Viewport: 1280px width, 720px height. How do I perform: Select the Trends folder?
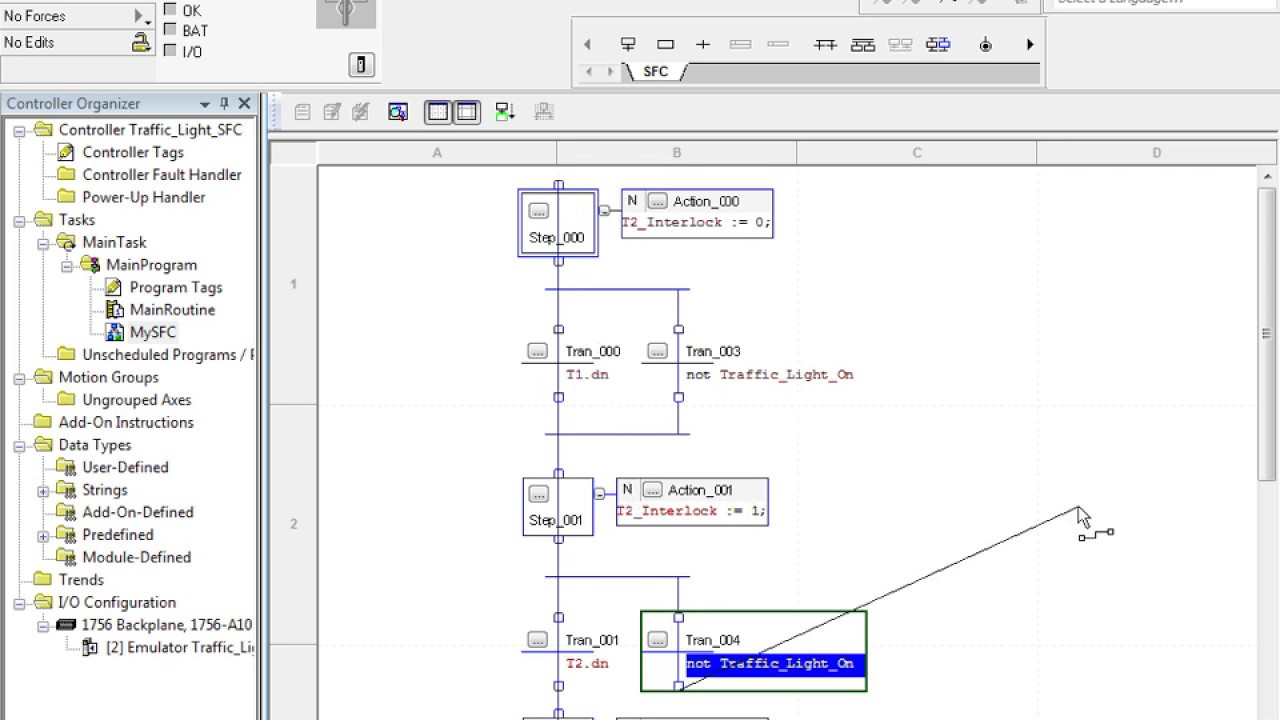coord(80,580)
